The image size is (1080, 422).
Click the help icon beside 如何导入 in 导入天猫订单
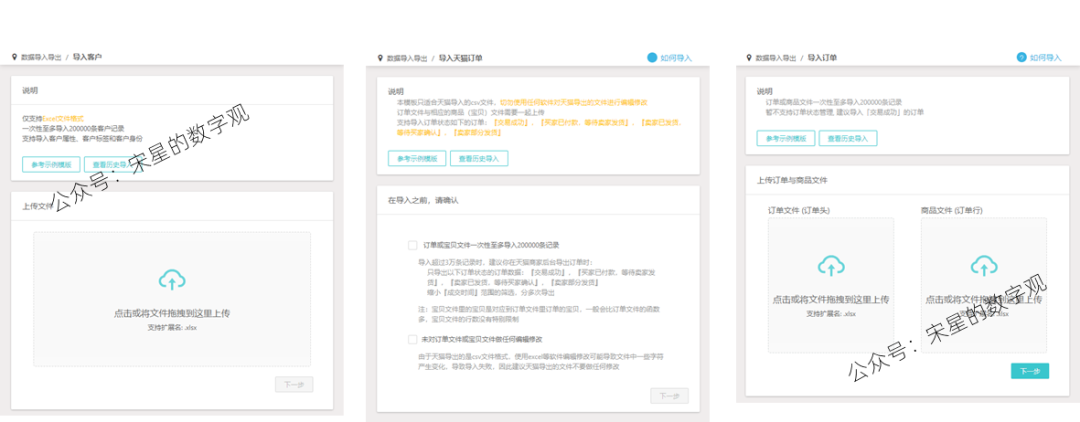click(x=652, y=58)
